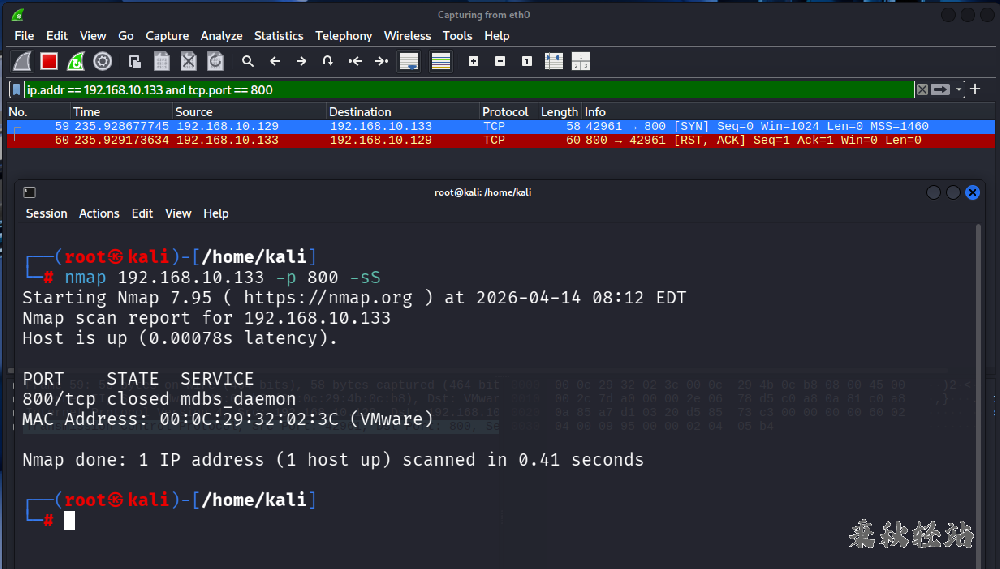Viewport: 1000px width, 569px height.
Task: Sort packets by the Protocol column header
Action: [505, 112]
